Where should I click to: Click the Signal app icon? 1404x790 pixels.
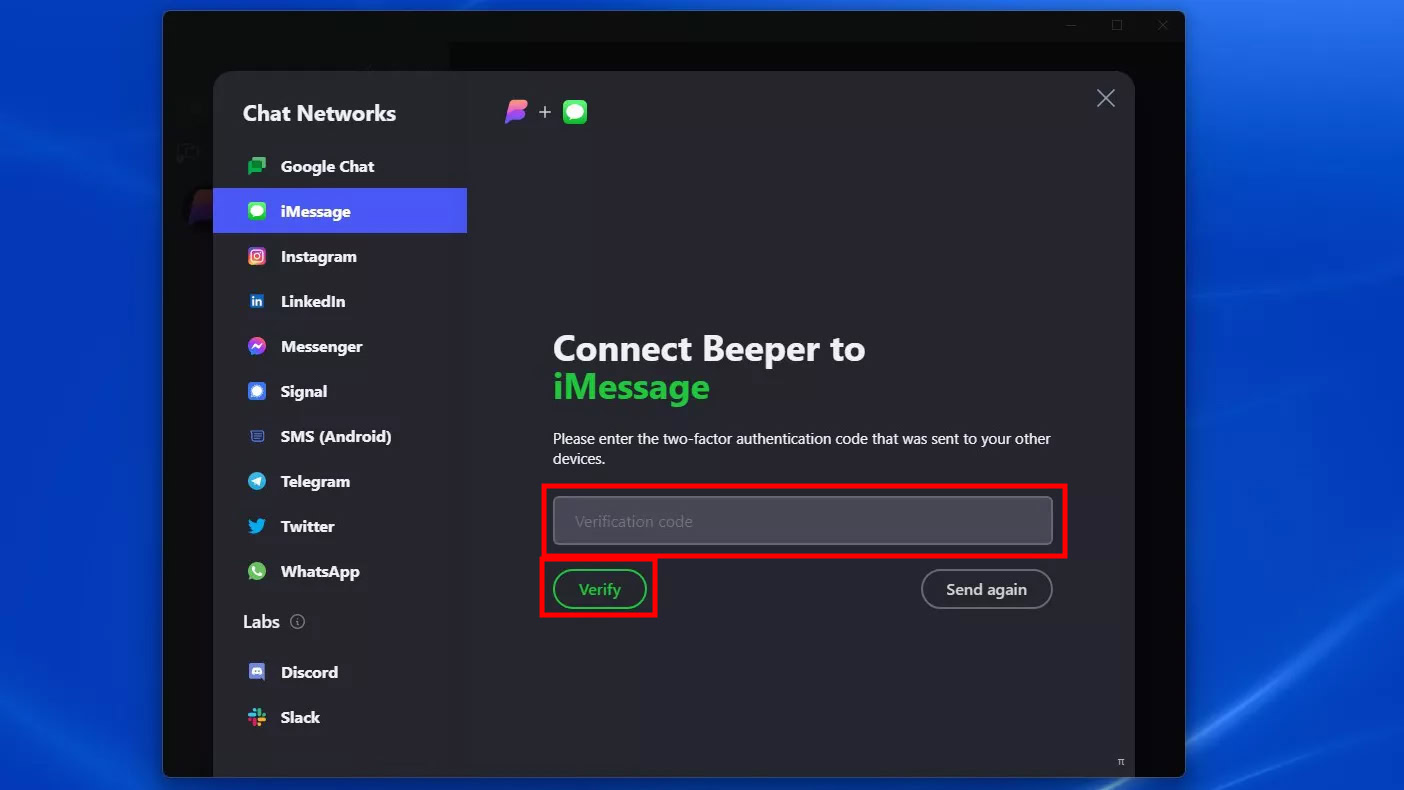click(x=257, y=391)
